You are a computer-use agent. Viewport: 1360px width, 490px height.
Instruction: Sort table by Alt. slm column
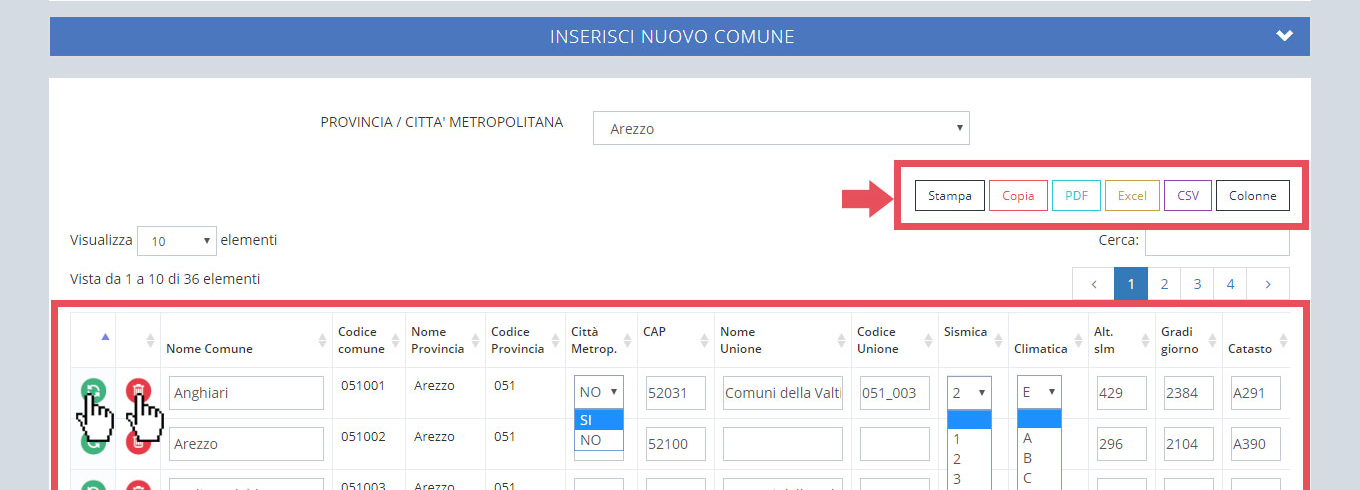tap(1121, 340)
